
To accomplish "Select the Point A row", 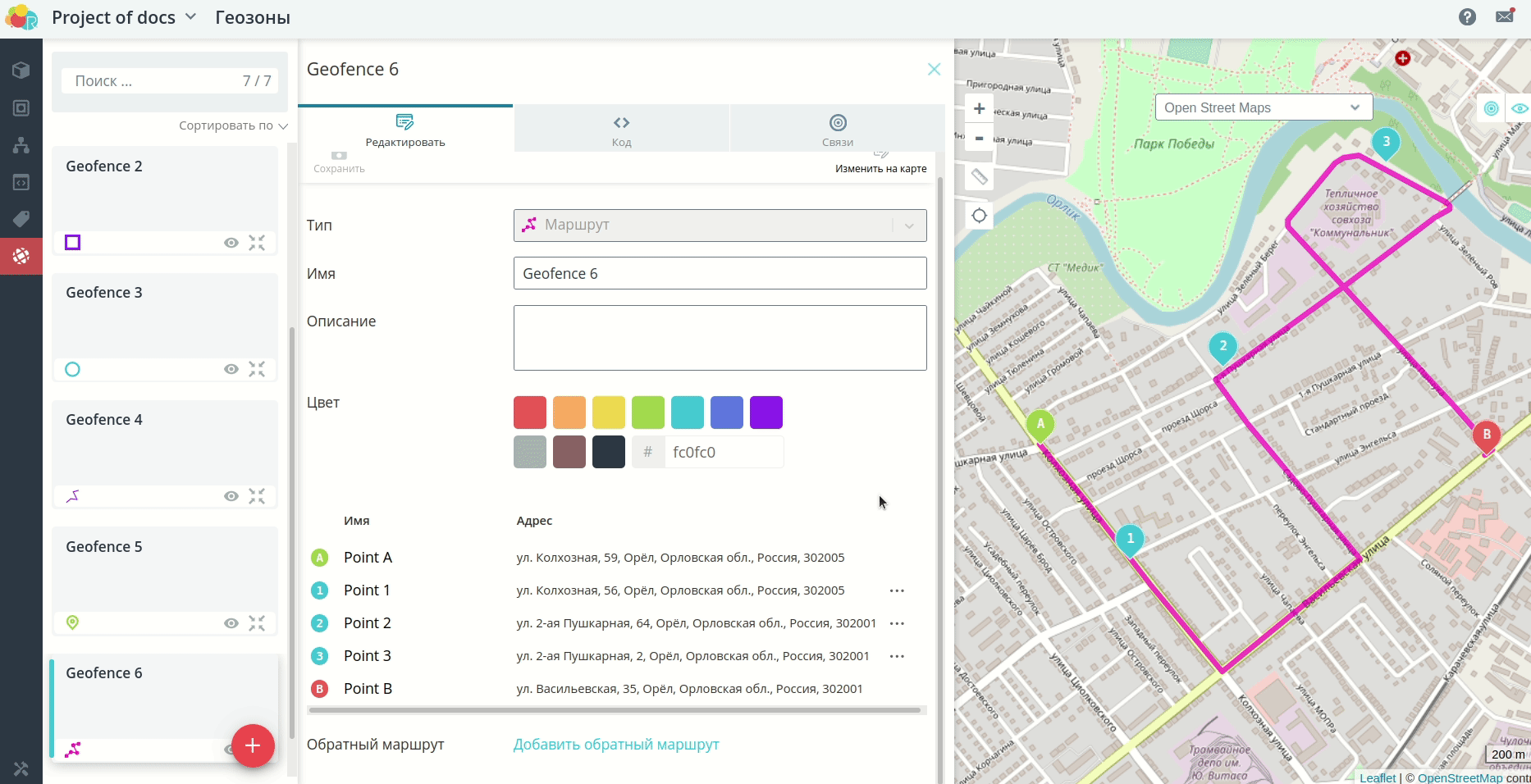I will [x=617, y=558].
